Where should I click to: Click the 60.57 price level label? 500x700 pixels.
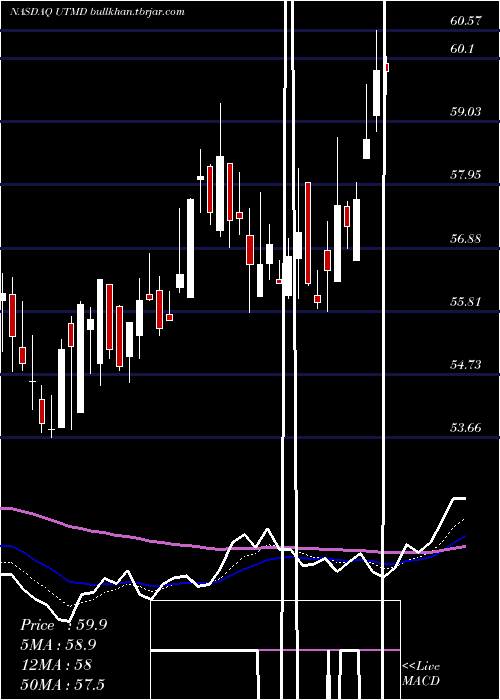pyautogui.click(x=466, y=20)
